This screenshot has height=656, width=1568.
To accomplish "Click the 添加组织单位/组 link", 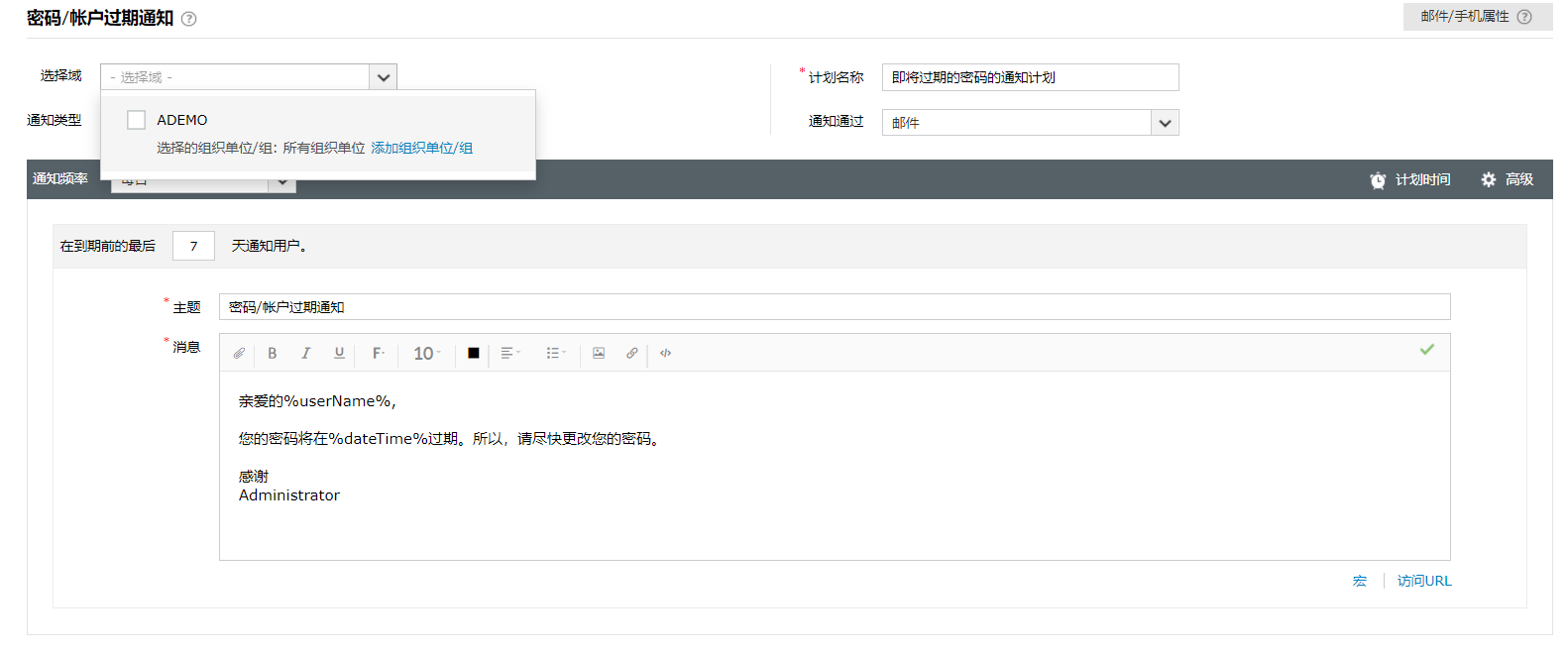I will pos(421,149).
